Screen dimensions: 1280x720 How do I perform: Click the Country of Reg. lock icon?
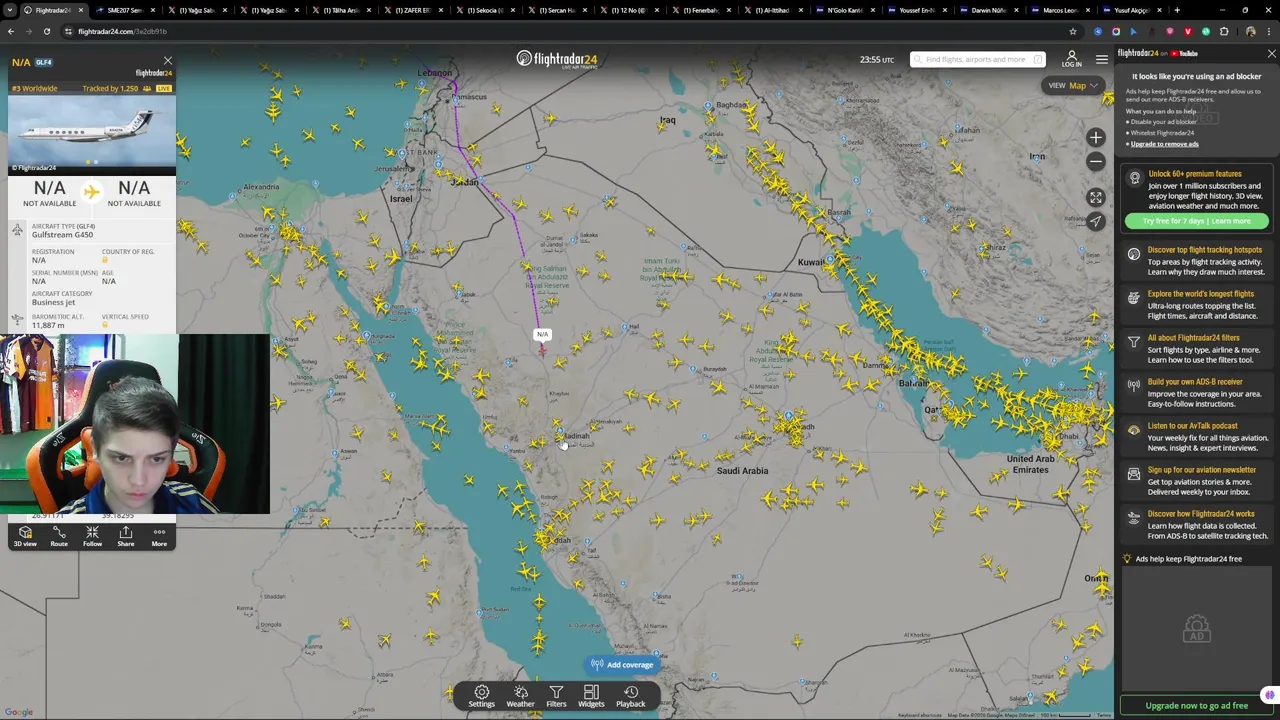pyautogui.click(x=104, y=260)
